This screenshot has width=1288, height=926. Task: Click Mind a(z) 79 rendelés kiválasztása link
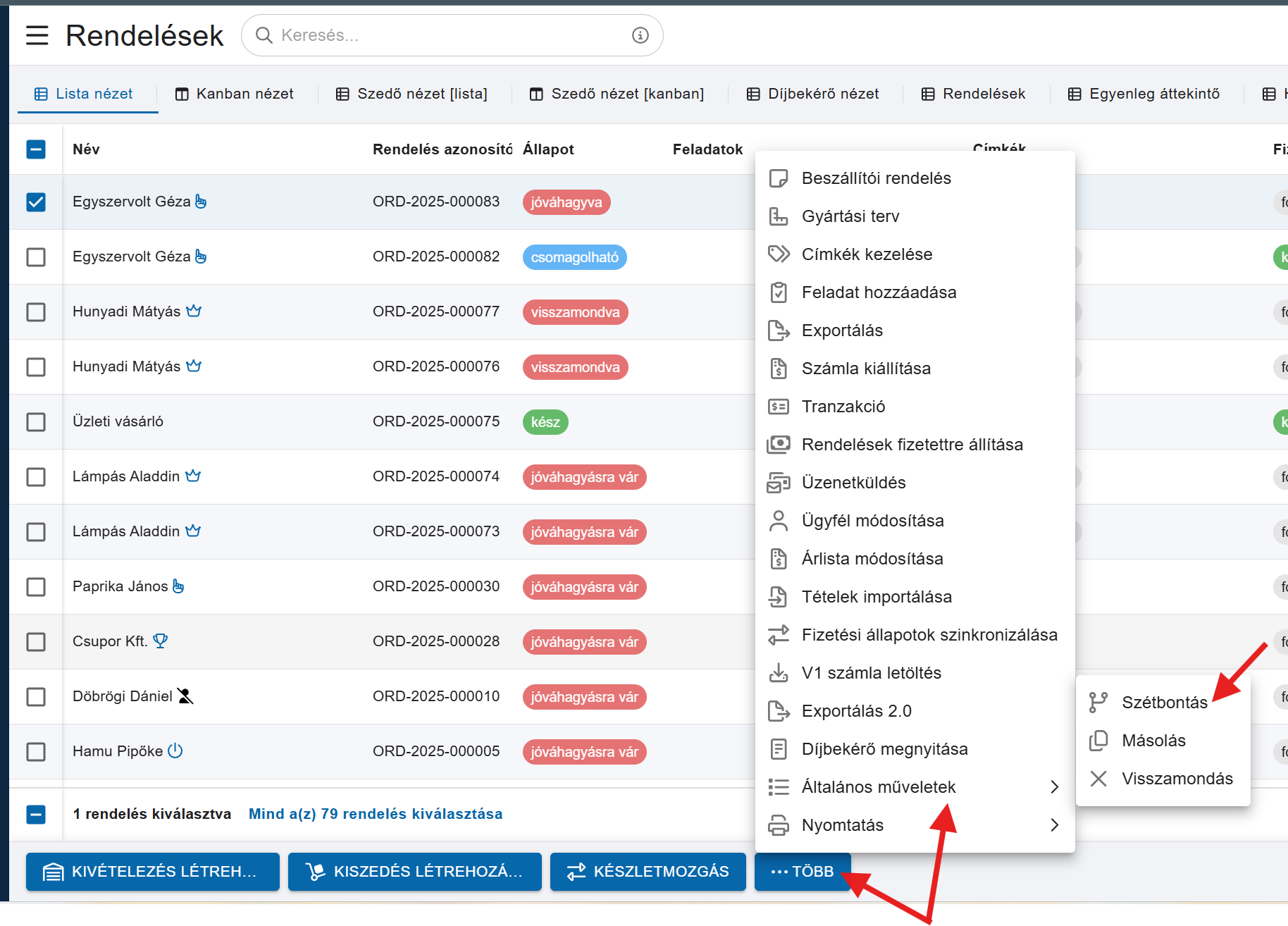tap(376, 814)
